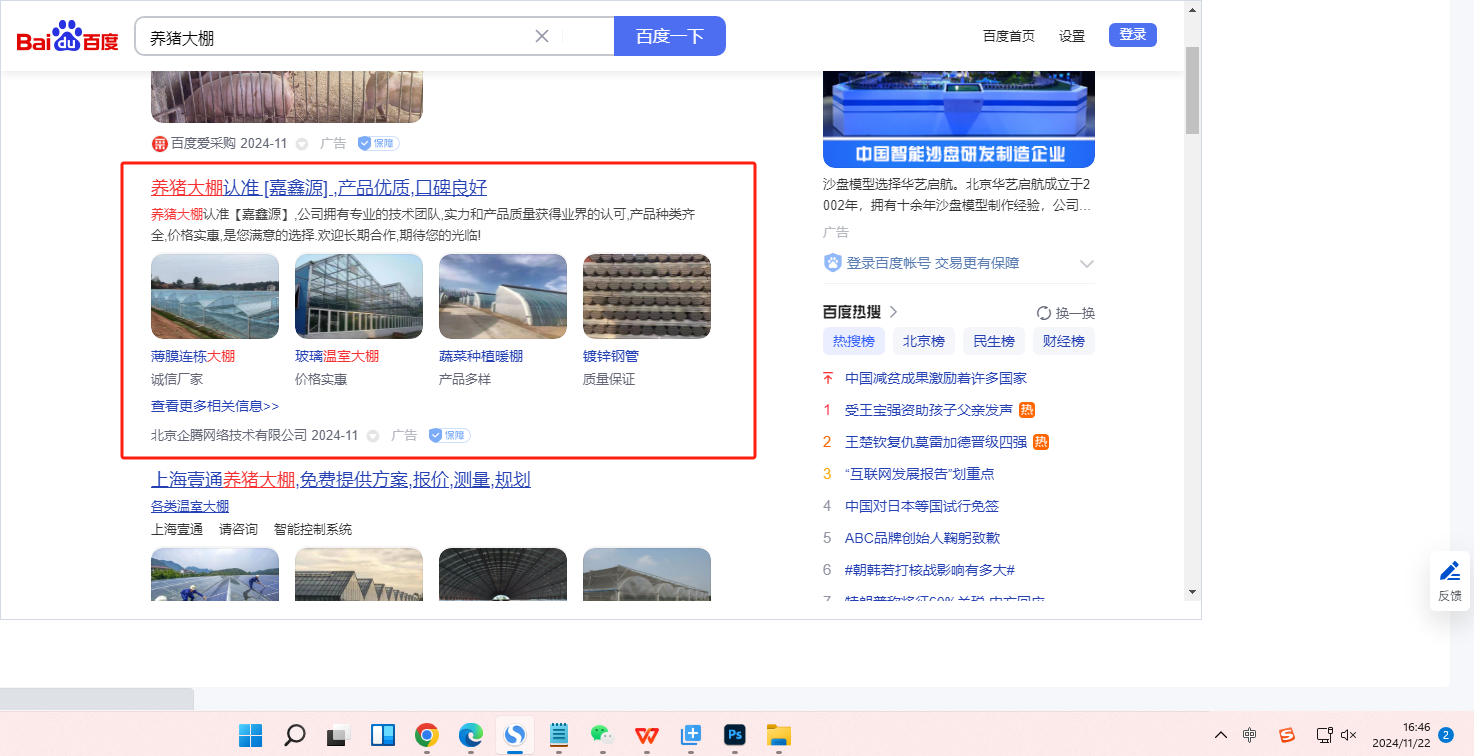Viewport: 1474px width, 756px height.
Task: Open WPS Office from the taskbar
Action: (x=646, y=736)
